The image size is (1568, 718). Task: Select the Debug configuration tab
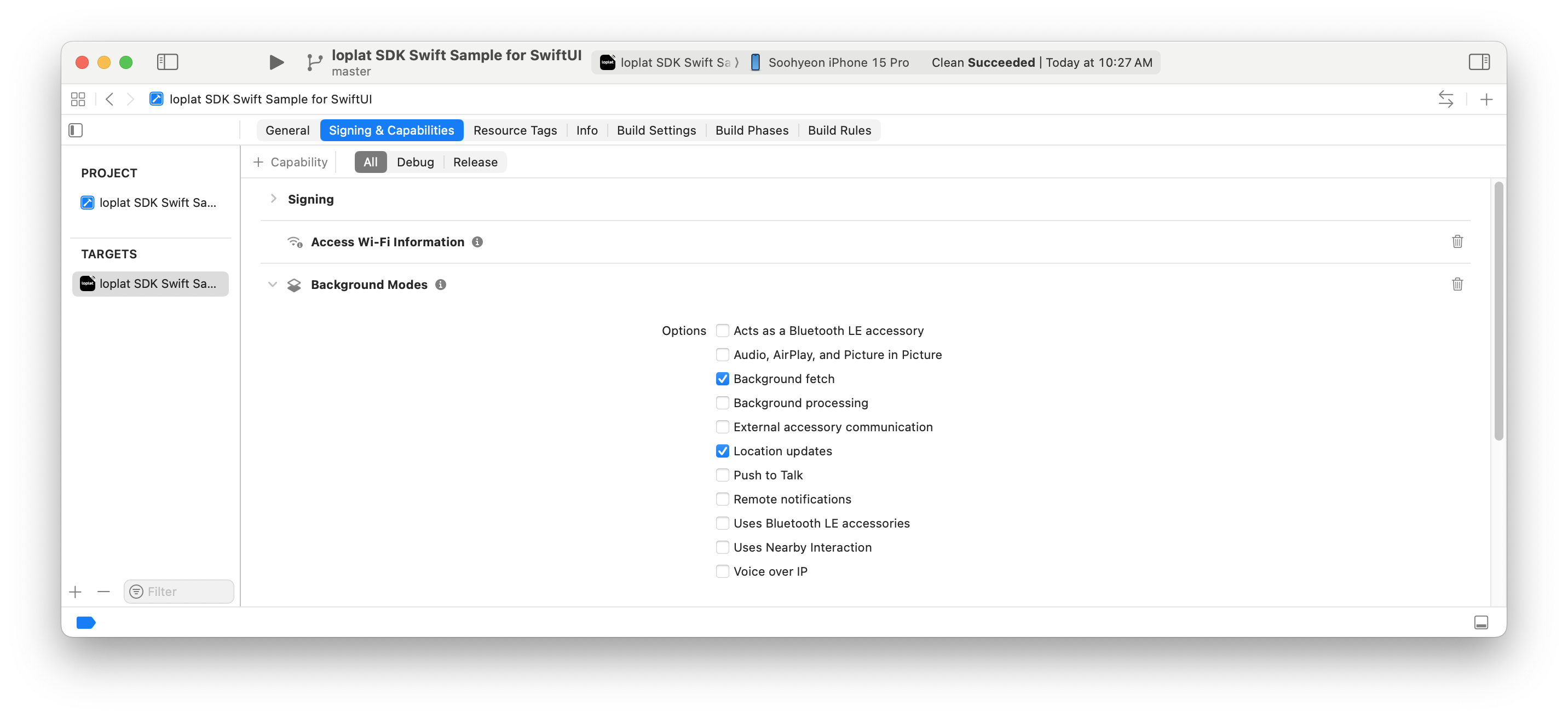415,163
